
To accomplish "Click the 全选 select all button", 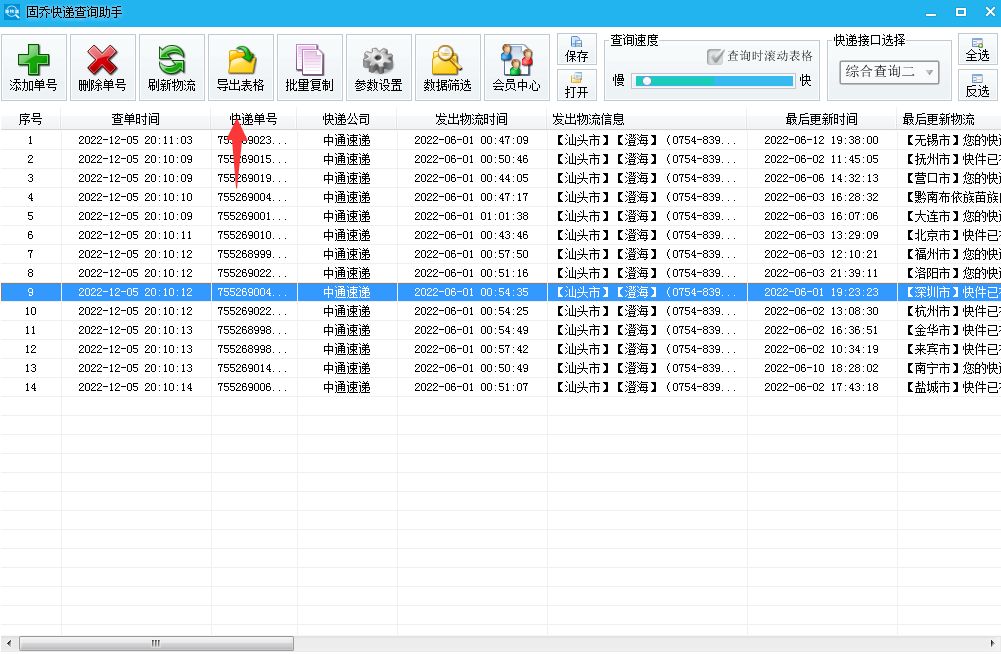I will (x=977, y=49).
